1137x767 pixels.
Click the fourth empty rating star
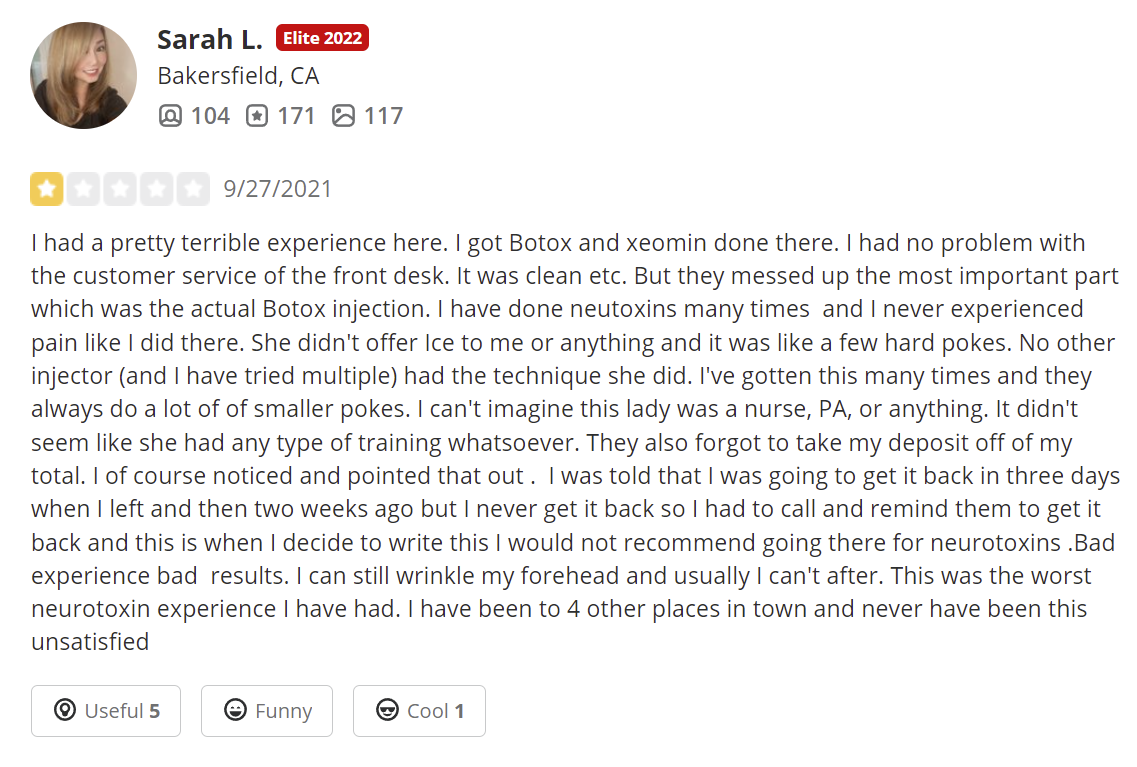point(157,189)
